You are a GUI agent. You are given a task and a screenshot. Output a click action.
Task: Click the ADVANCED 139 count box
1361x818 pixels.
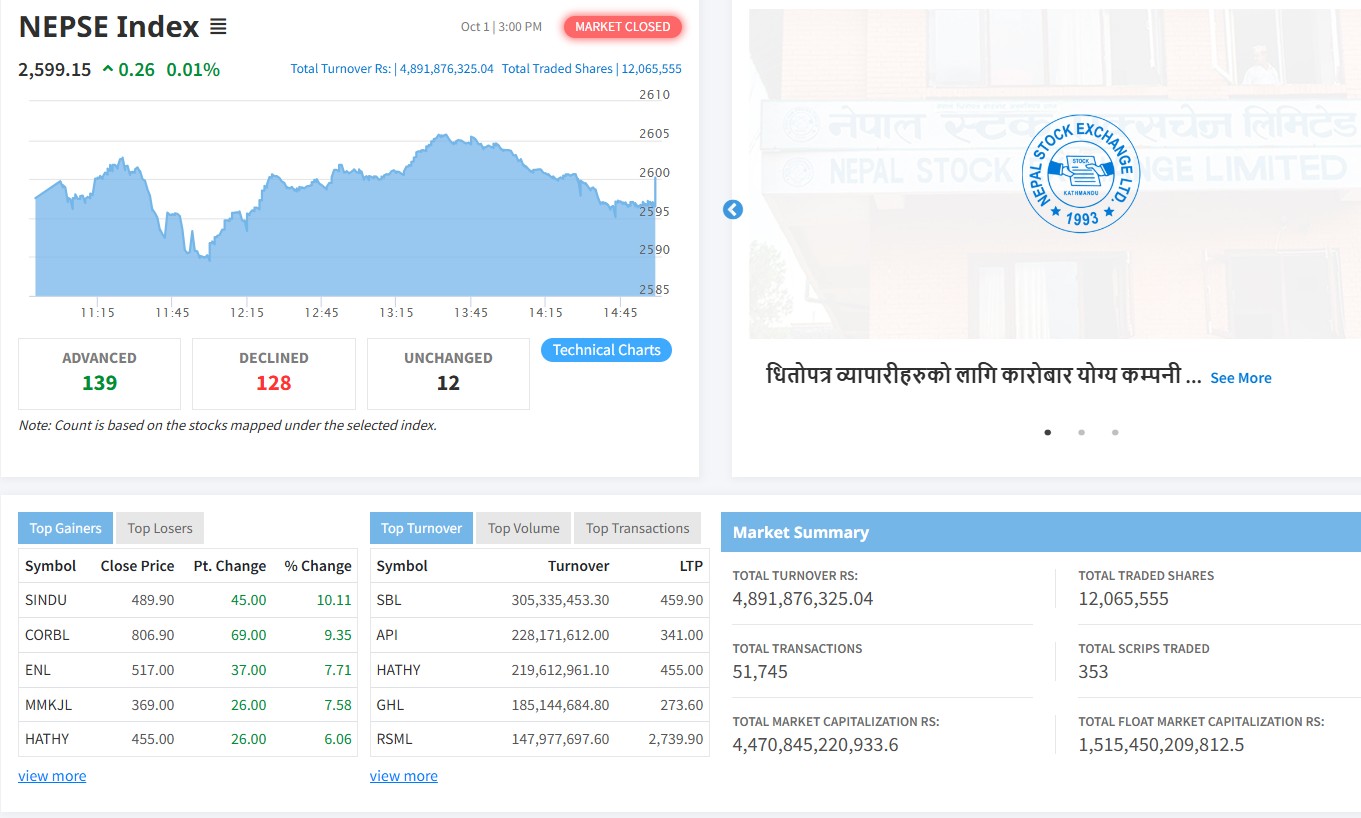point(99,373)
